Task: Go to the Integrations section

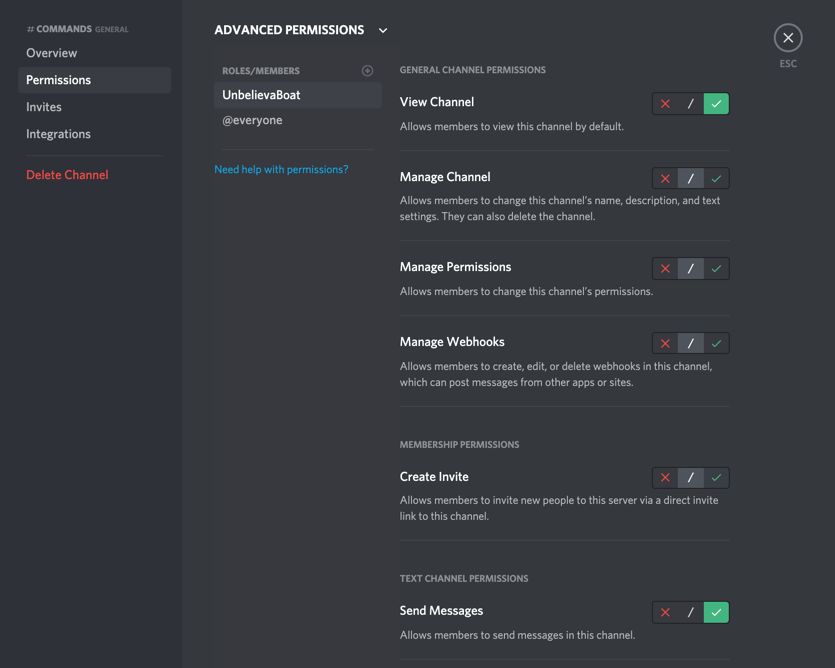Action: pos(58,134)
